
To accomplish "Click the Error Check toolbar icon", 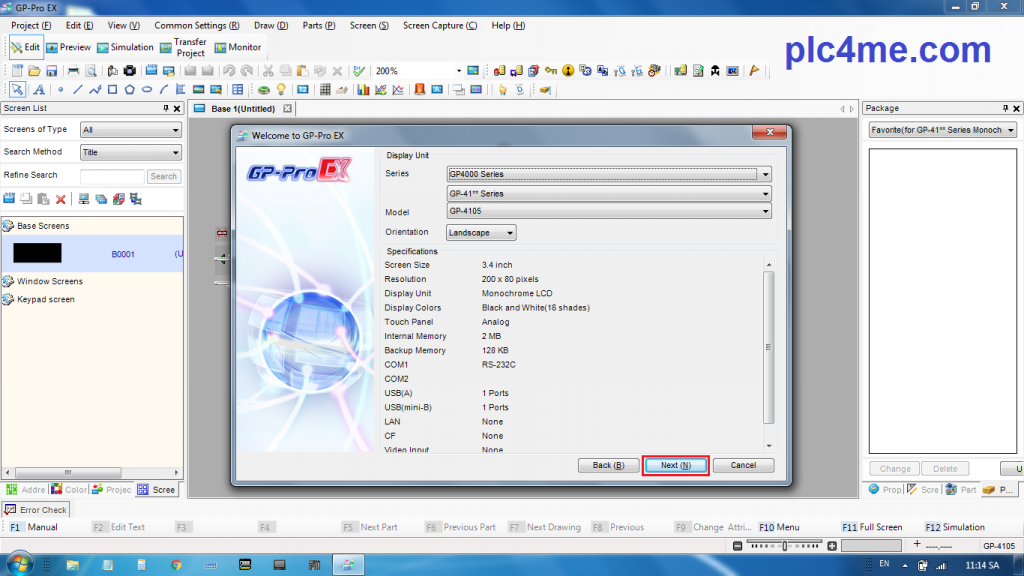I will click(359, 71).
